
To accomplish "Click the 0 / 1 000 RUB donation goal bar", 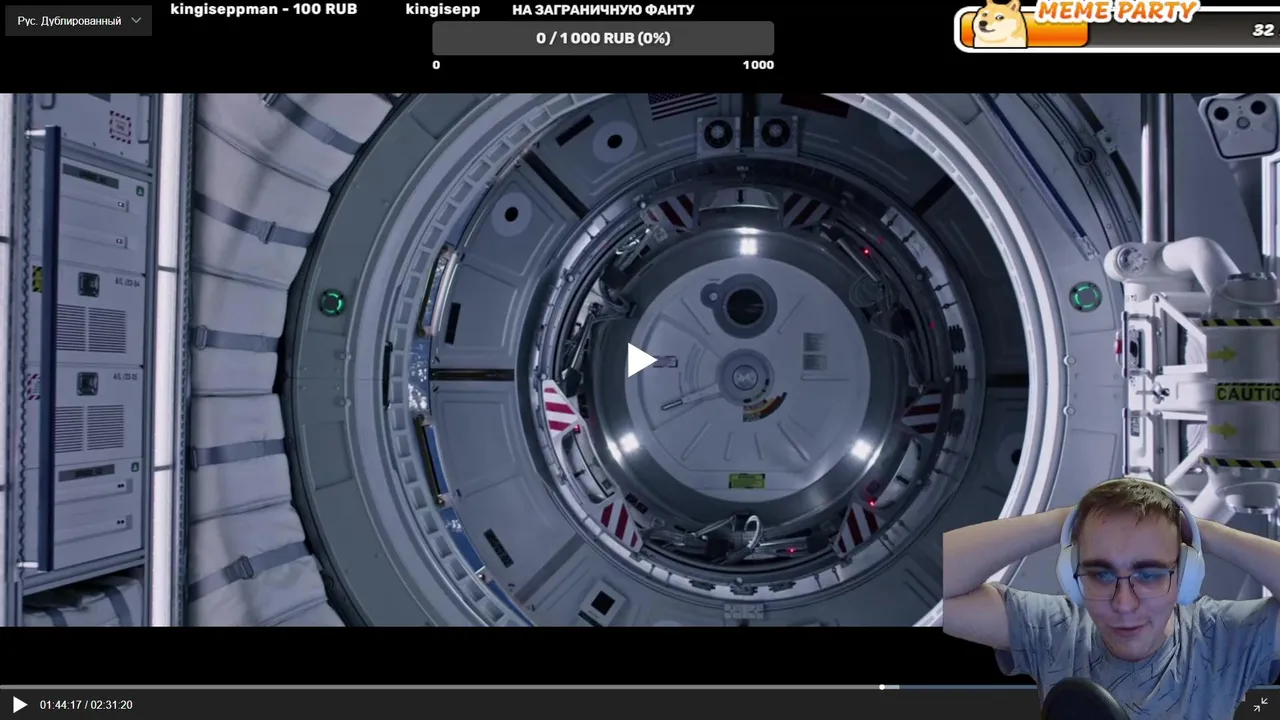I will 603,38.
